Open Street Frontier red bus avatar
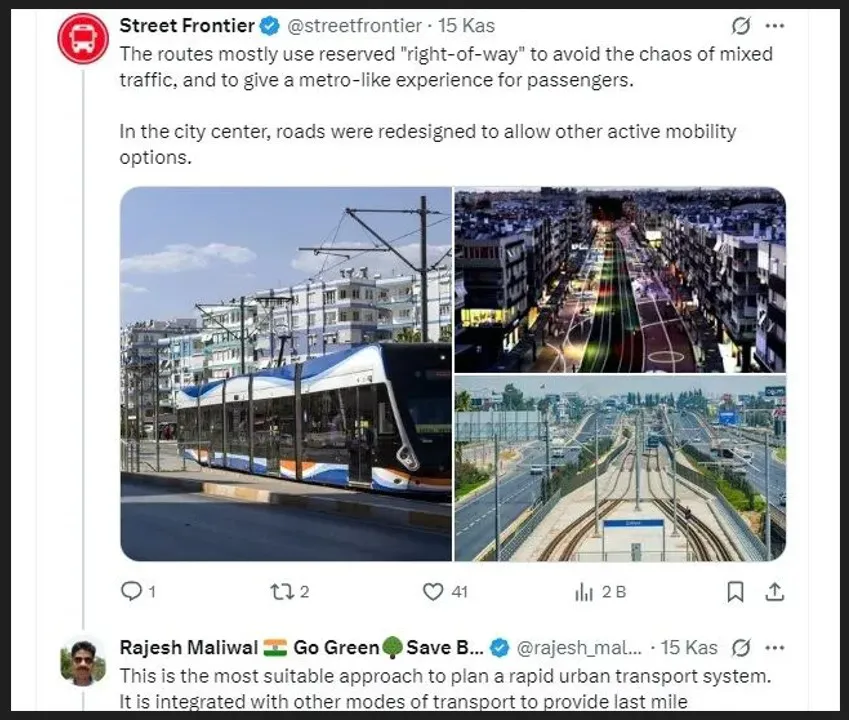The height and width of the screenshot is (720, 849). tap(83, 40)
